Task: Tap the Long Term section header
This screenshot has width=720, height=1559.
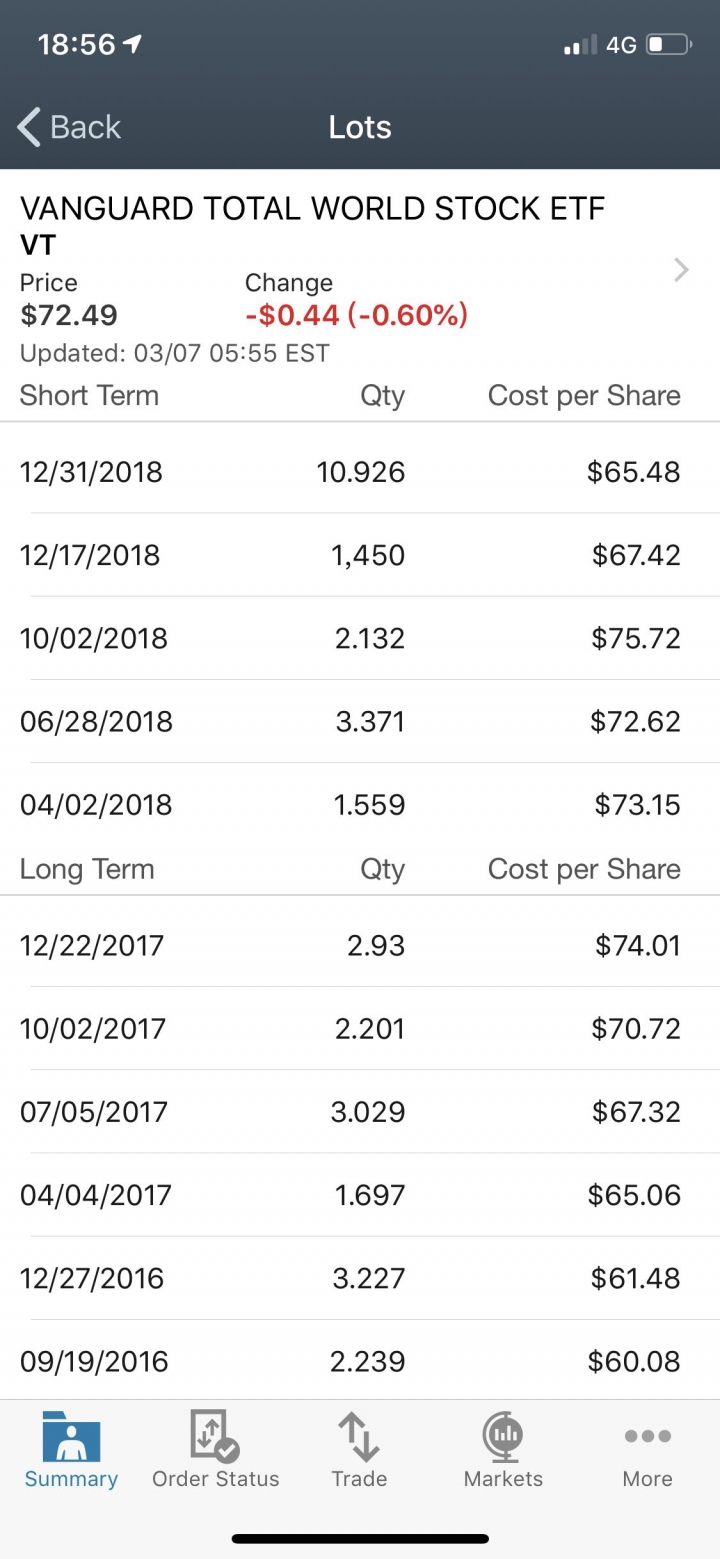Action: pyautogui.click(x=87, y=869)
